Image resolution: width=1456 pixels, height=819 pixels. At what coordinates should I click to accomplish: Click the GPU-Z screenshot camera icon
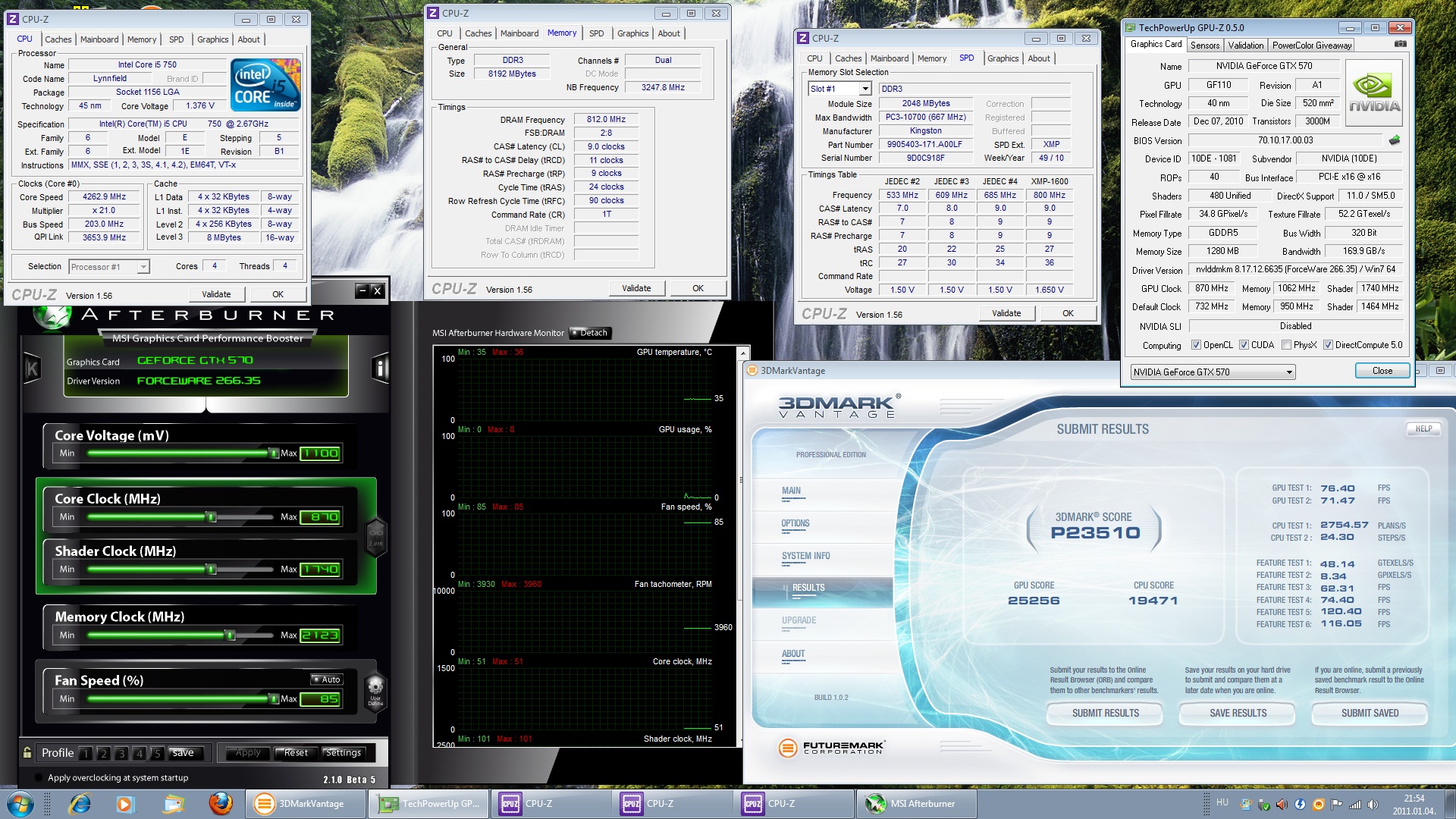(x=1400, y=45)
